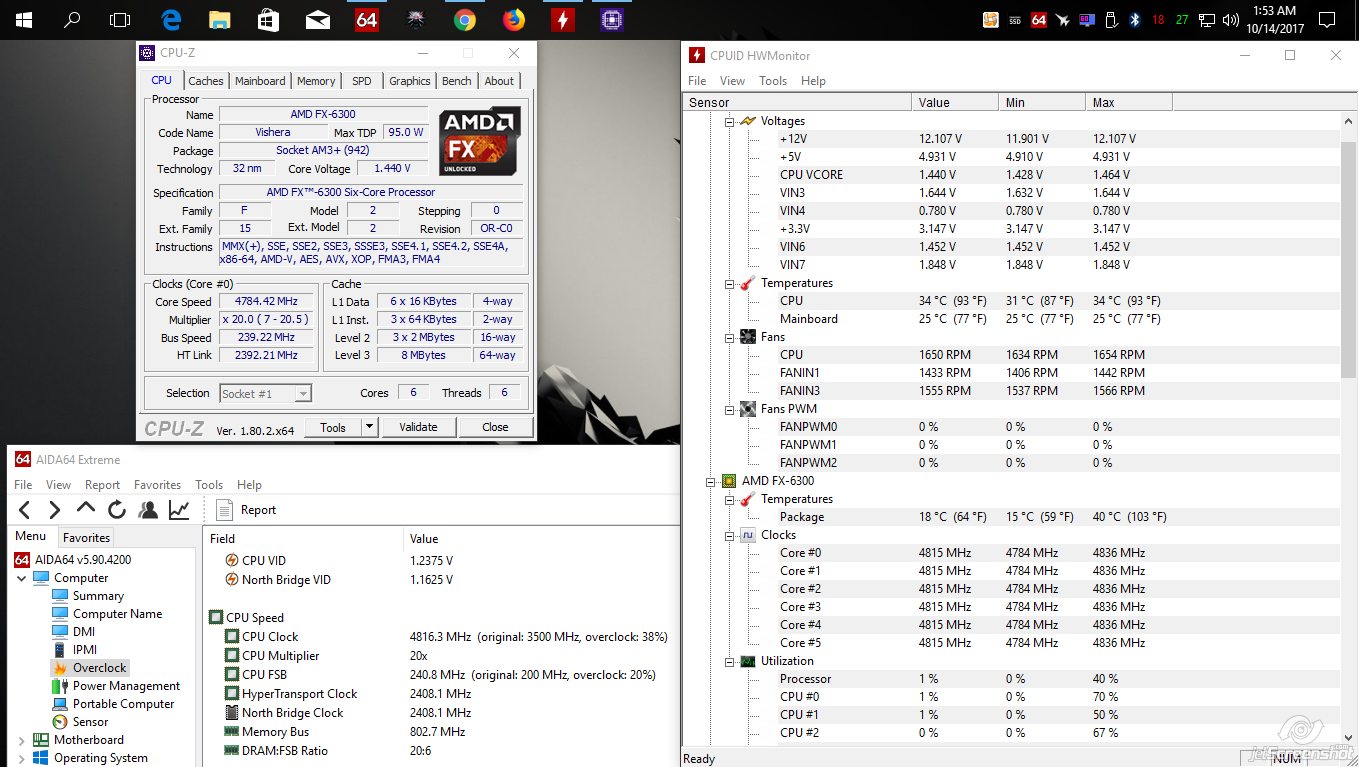
Task: Open HWMonitor File menu
Action: pos(697,81)
